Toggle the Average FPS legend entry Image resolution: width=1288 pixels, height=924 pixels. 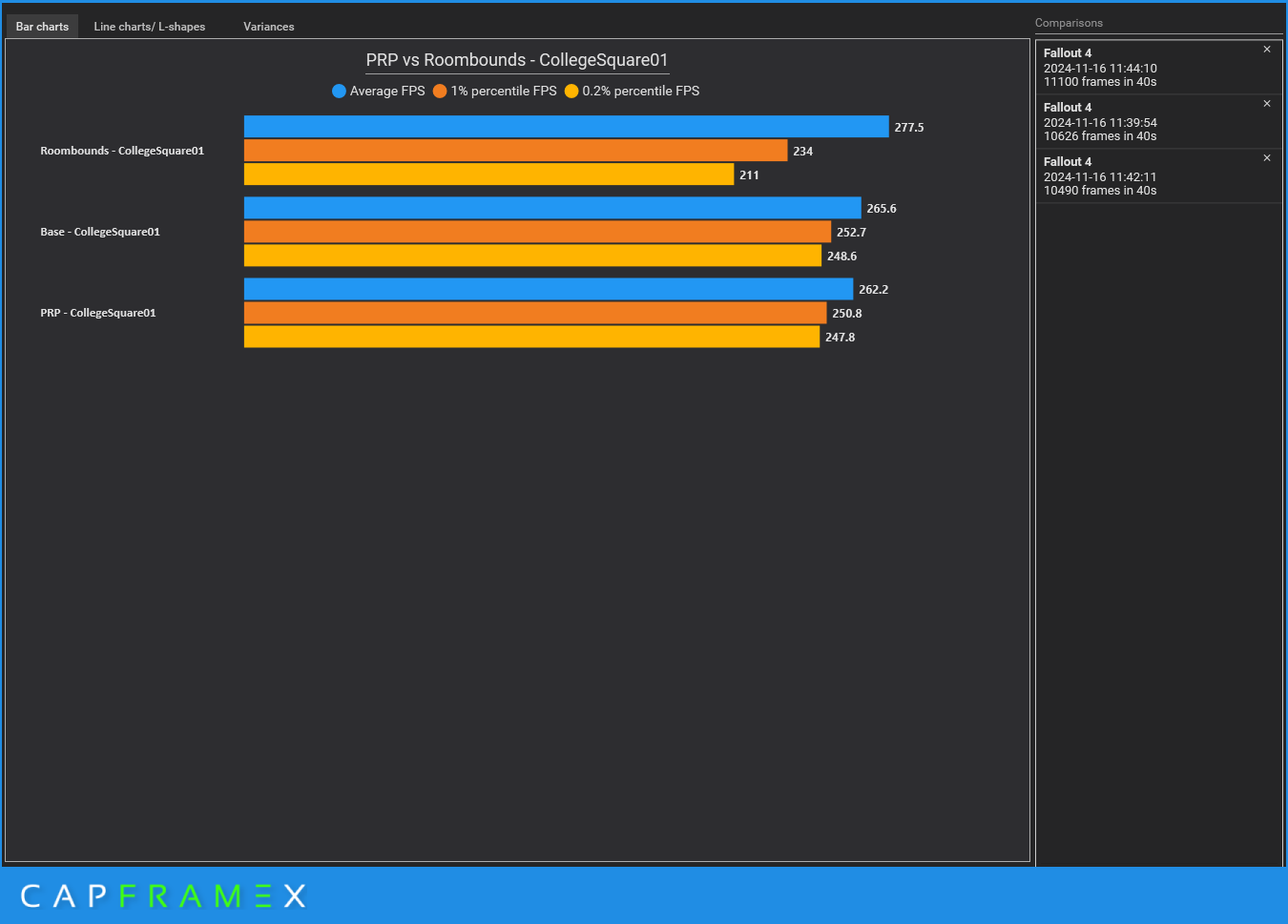(x=379, y=92)
